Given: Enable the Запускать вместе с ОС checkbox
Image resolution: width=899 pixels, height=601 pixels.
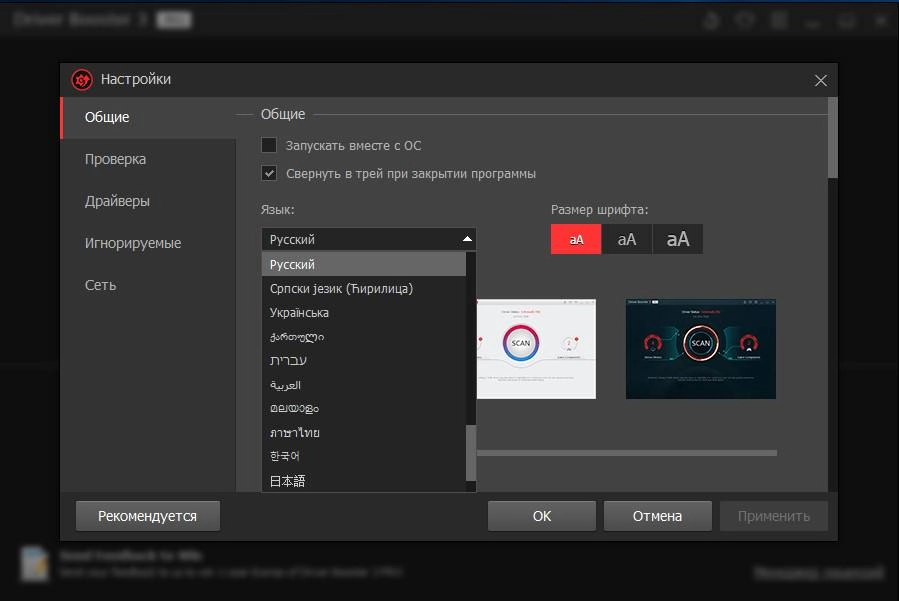Looking at the screenshot, I should click(269, 145).
